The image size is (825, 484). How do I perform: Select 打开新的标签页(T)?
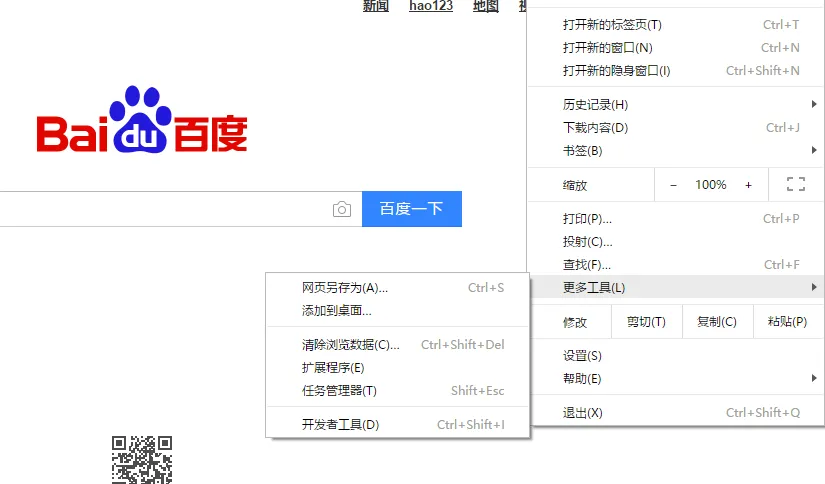(x=676, y=25)
